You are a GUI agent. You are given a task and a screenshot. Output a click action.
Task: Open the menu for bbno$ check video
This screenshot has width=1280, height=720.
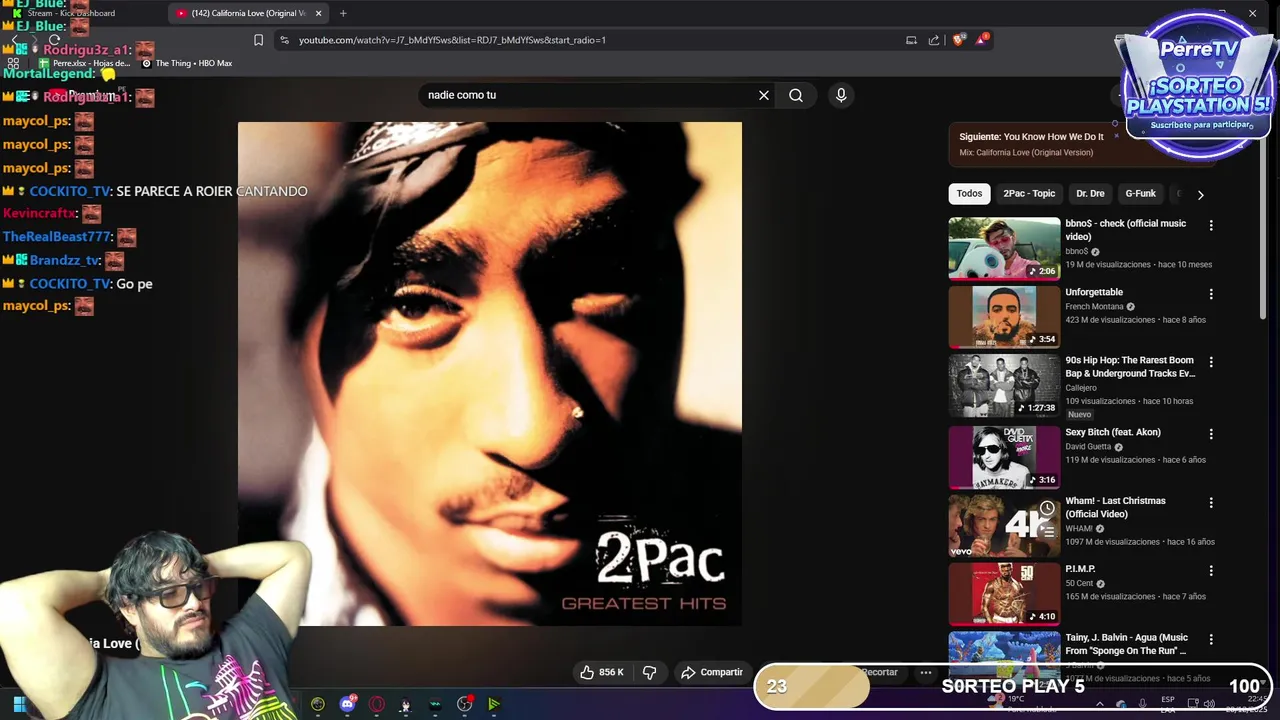1211,225
